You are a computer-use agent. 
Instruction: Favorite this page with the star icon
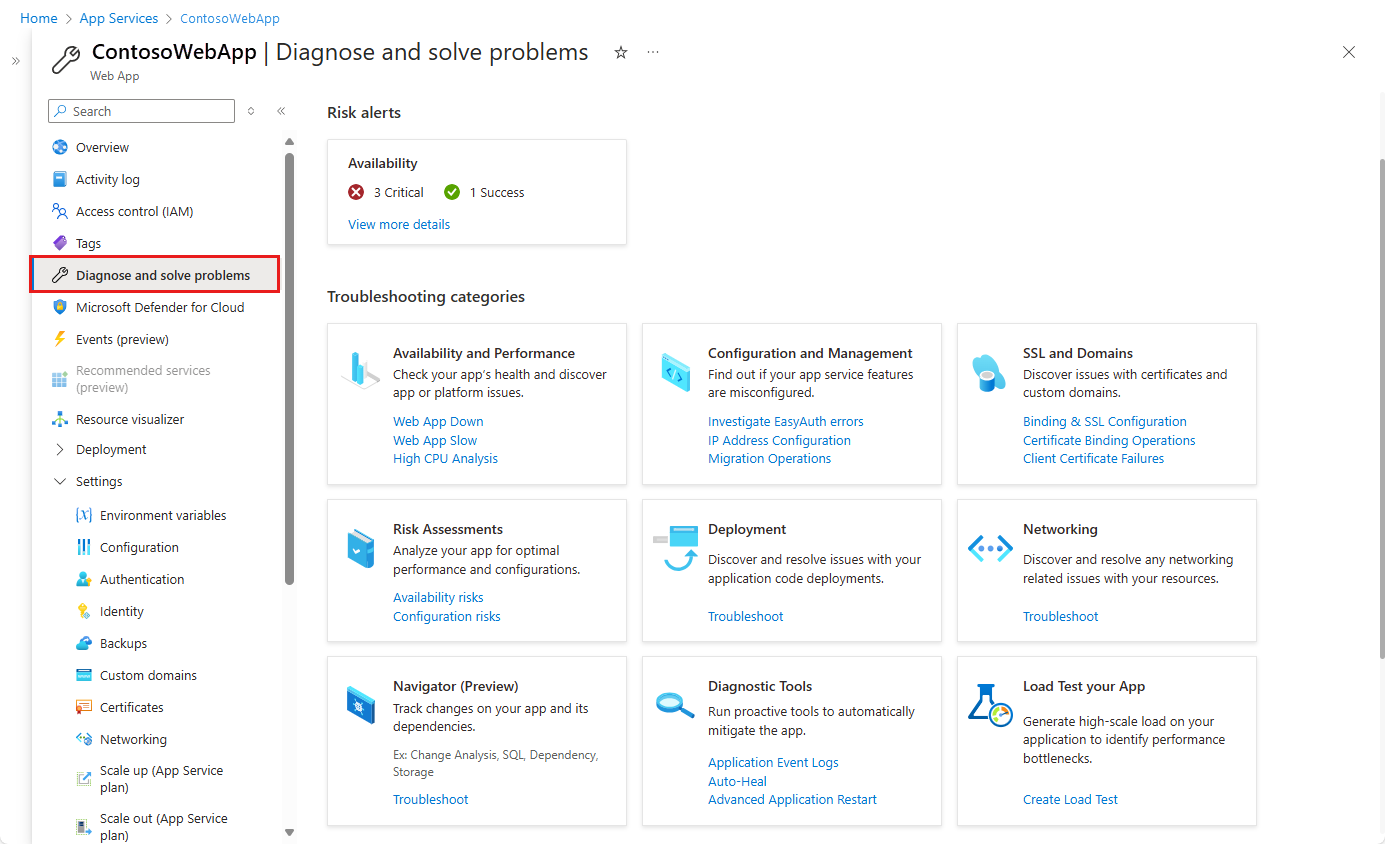(621, 52)
